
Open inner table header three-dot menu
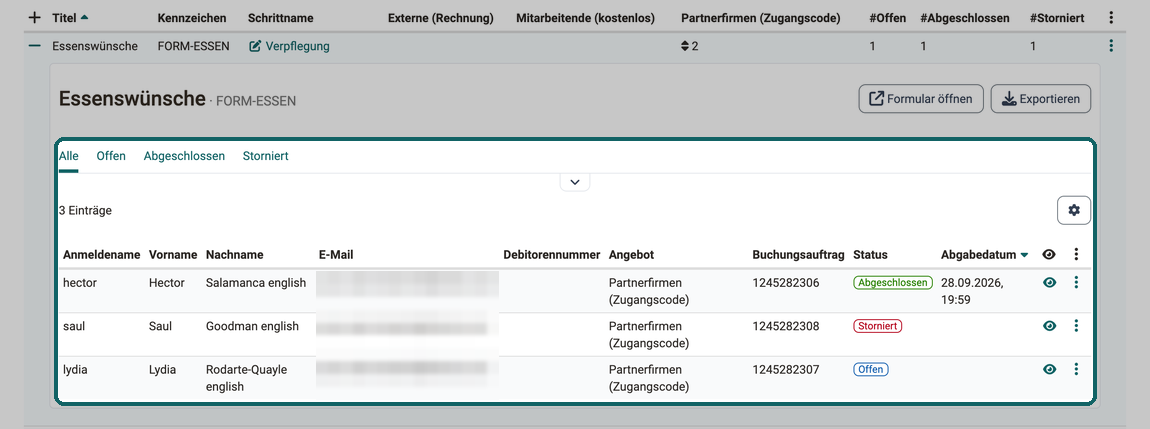click(1076, 254)
